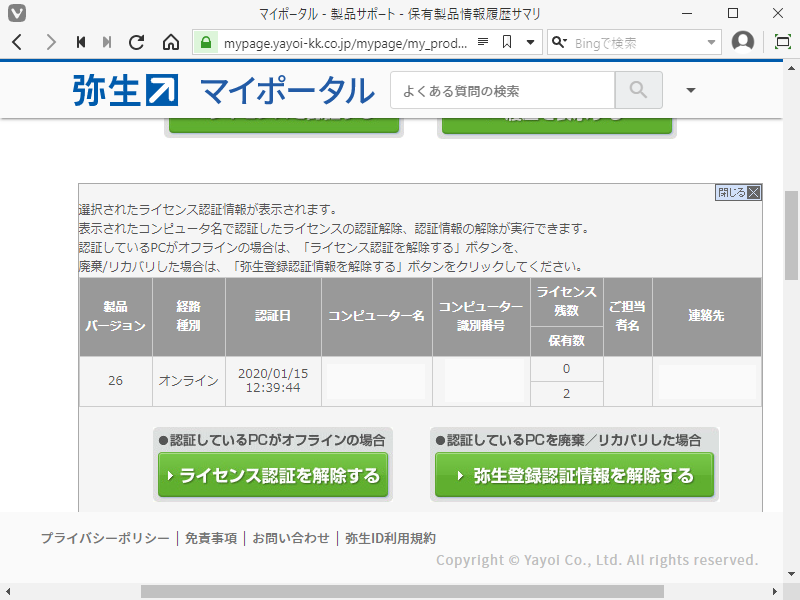Click the search engine magnifier icon
The height and width of the screenshot is (600, 800).
pos(559,42)
